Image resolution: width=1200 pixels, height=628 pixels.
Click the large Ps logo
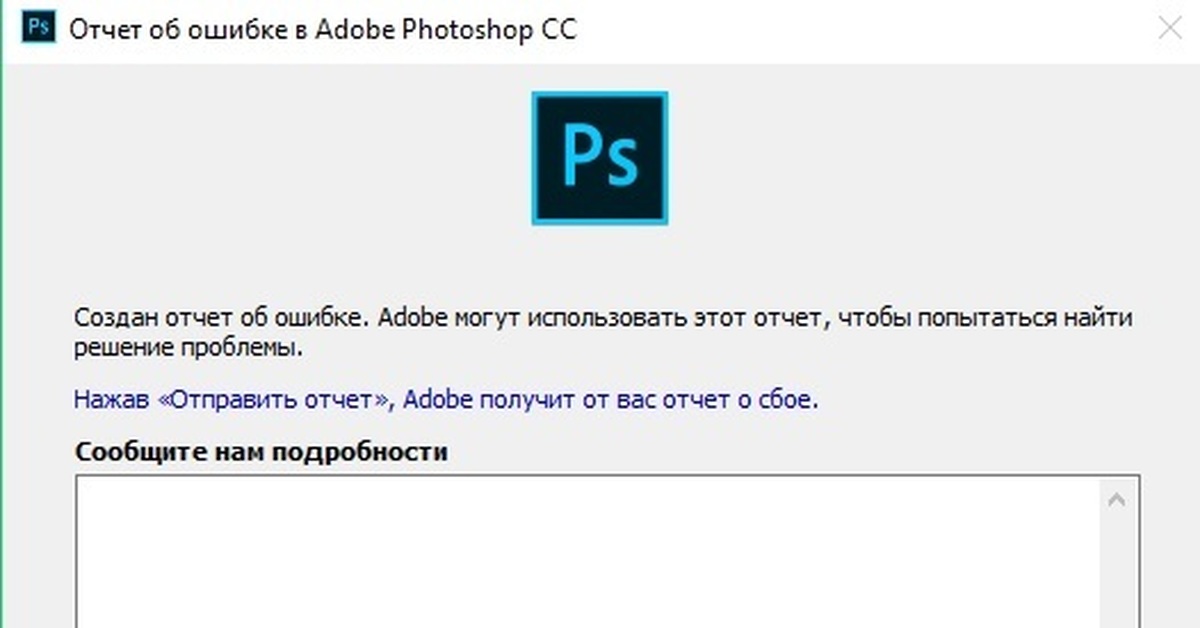click(599, 158)
